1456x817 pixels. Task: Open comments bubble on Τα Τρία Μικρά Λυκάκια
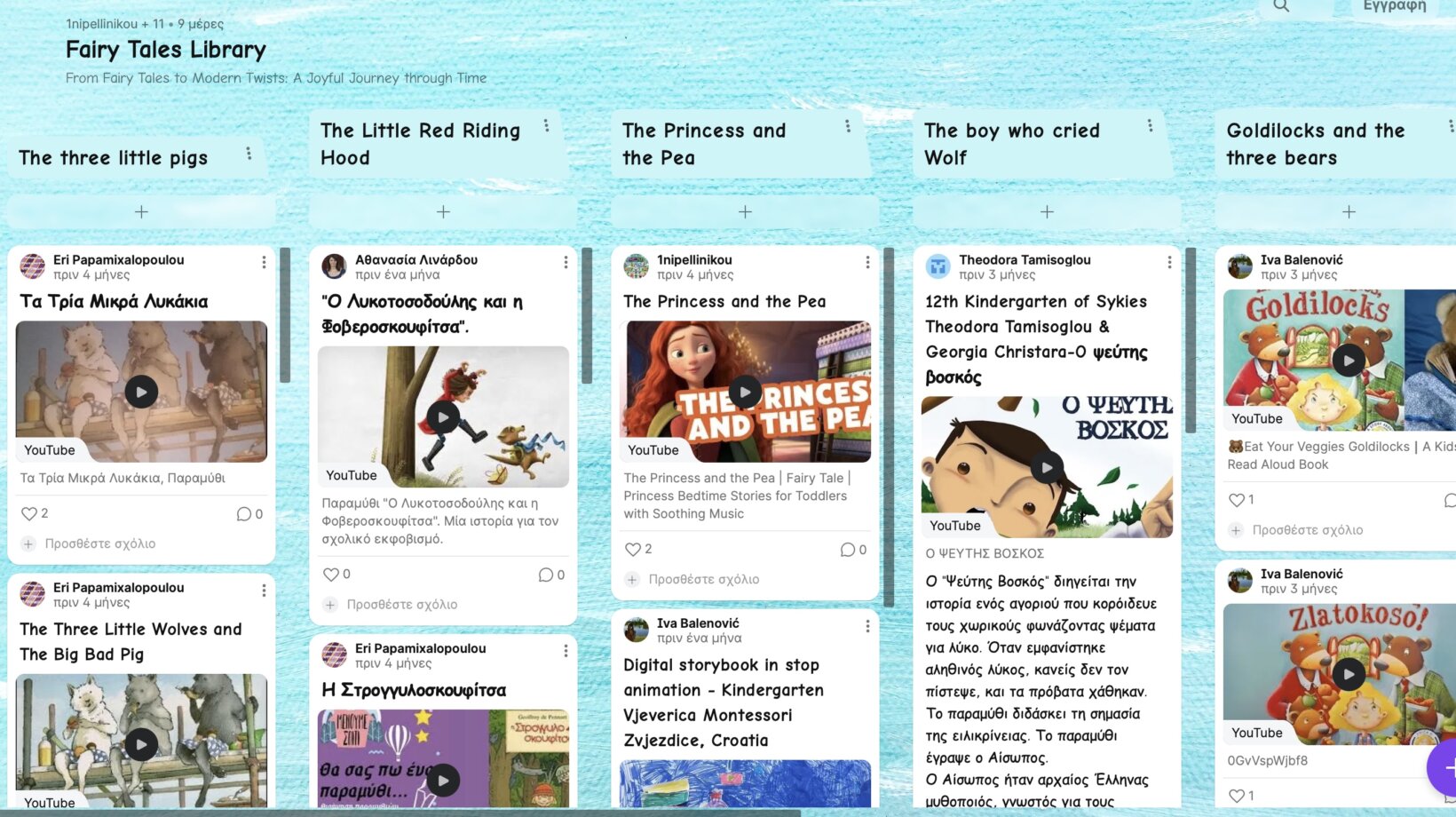point(244,514)
